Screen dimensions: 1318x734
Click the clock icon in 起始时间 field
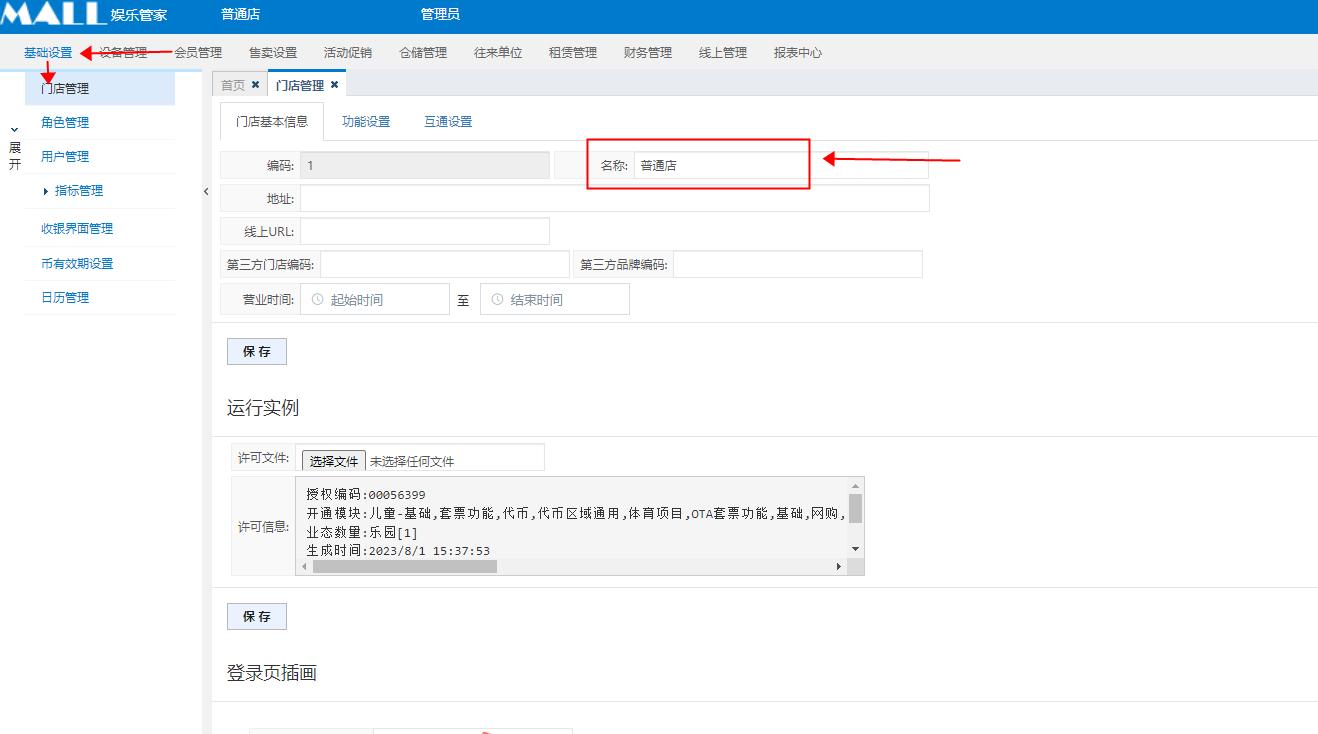[x=317, y=299]
